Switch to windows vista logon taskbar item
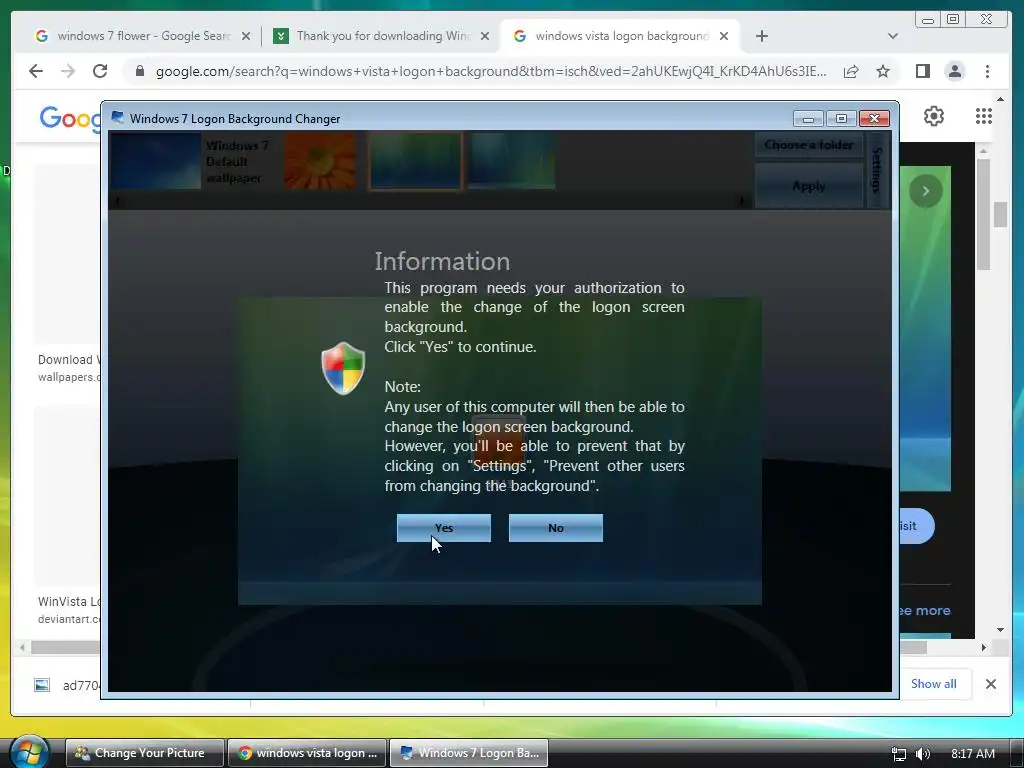This screenshot has height=768, width=1024. tap(307, 753)
